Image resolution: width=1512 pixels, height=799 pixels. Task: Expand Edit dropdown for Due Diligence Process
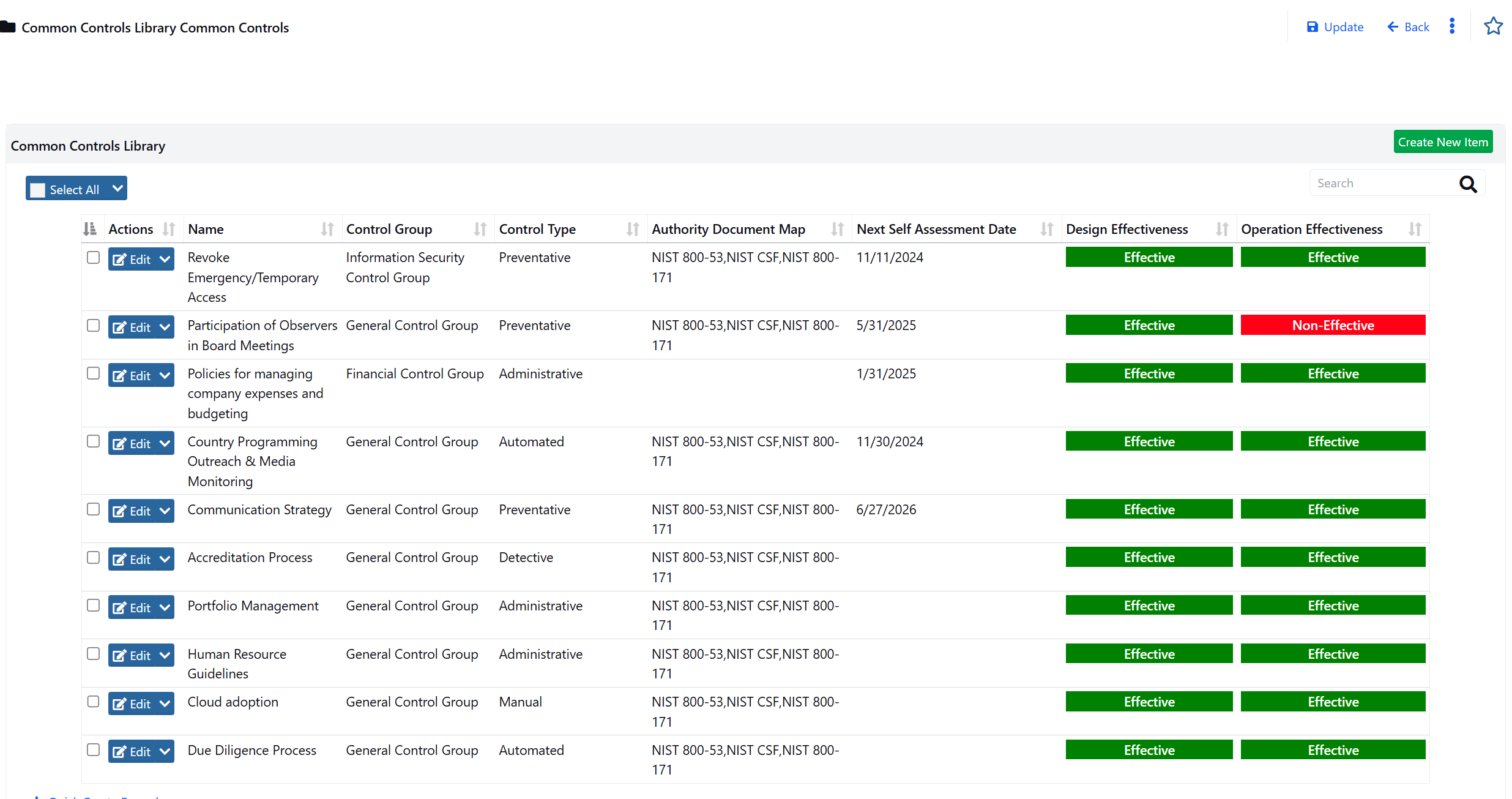coord(165,751)
